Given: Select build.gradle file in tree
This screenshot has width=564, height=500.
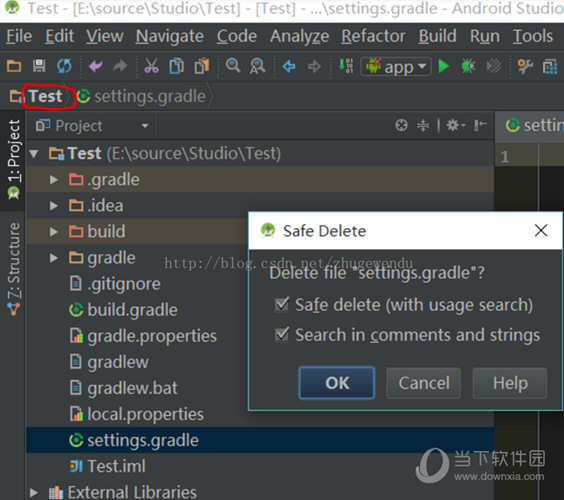Looking at the screenshot, I should click(132, 310).
